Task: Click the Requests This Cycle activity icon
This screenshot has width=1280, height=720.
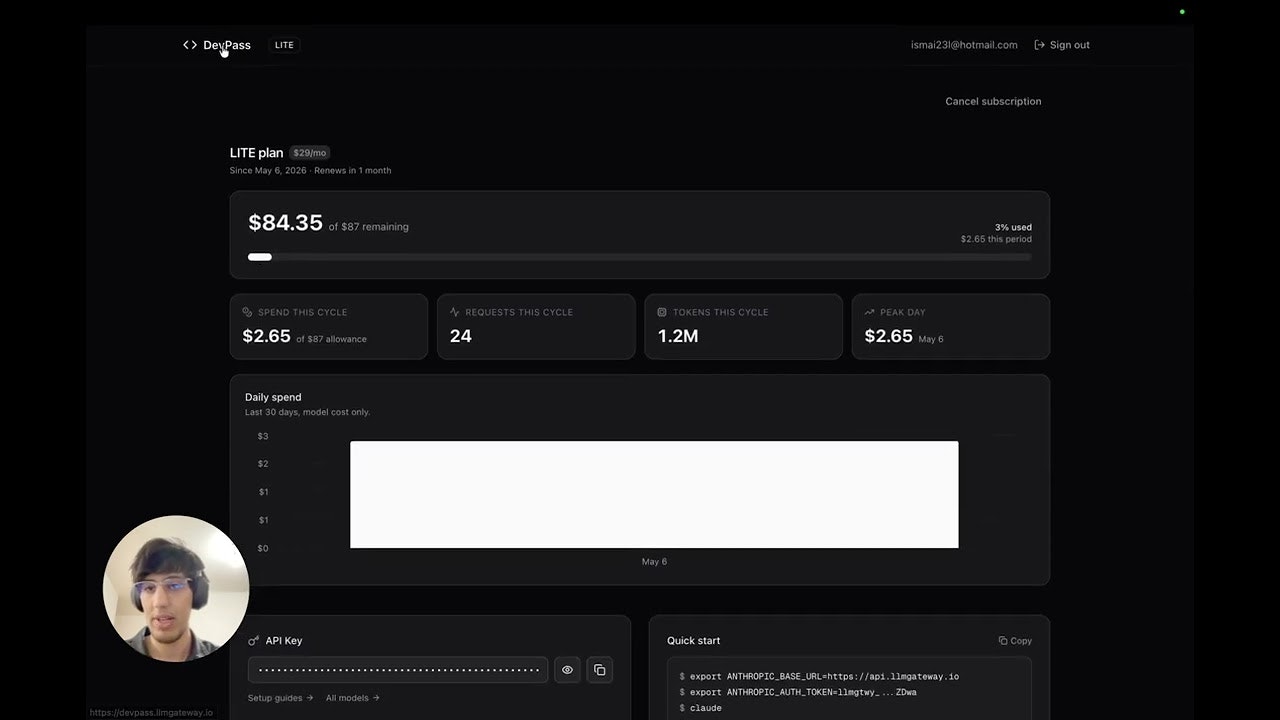Action: click(x=455, y=312)
